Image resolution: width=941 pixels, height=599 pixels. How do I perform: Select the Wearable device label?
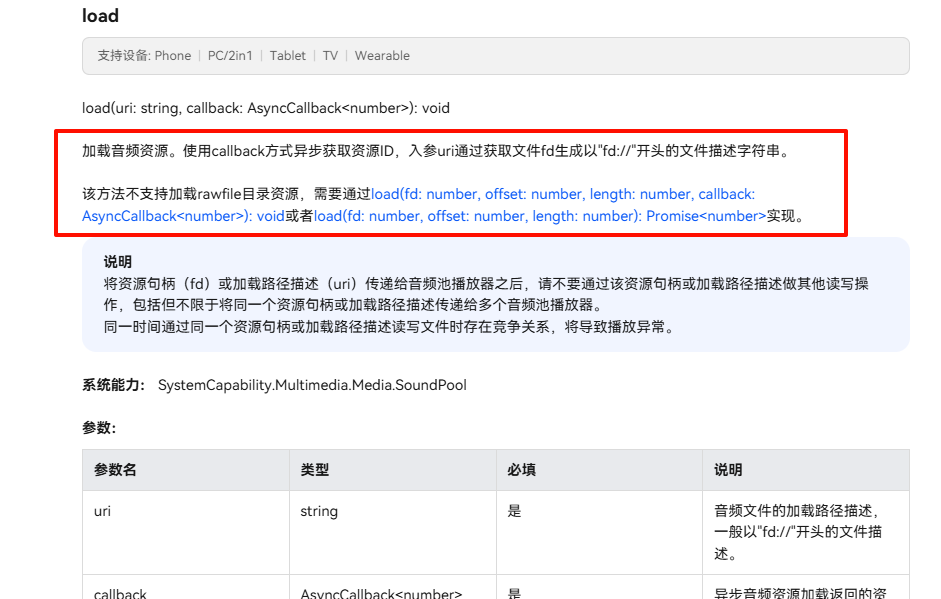[x=382, y=56]
